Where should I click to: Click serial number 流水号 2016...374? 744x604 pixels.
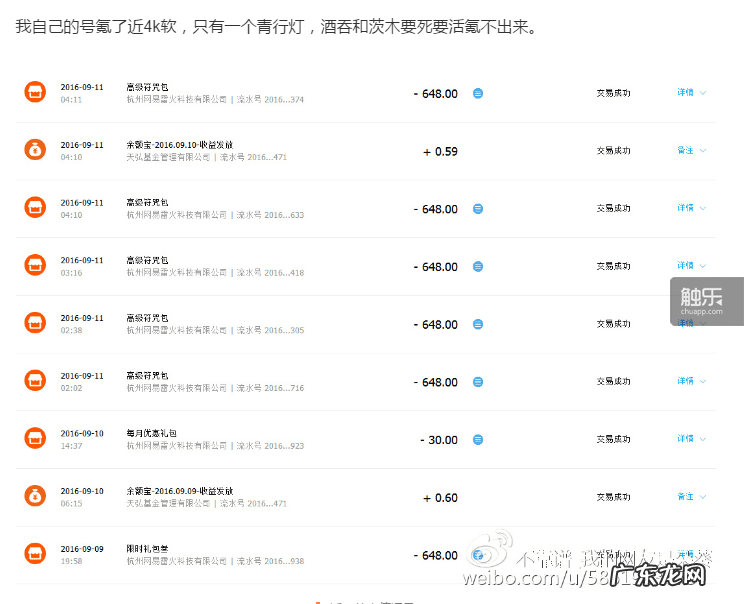click(270, 100)
